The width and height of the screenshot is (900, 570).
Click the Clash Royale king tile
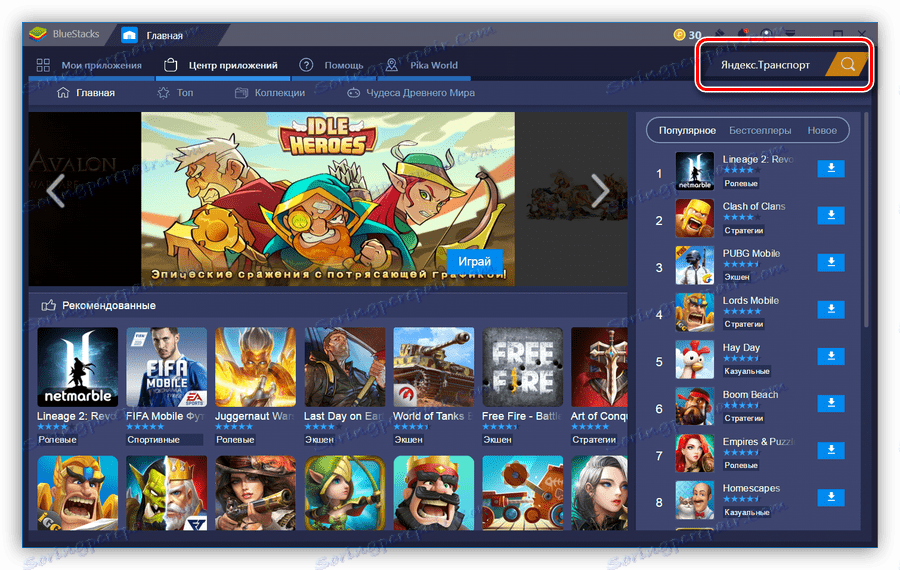coord(433,493)
